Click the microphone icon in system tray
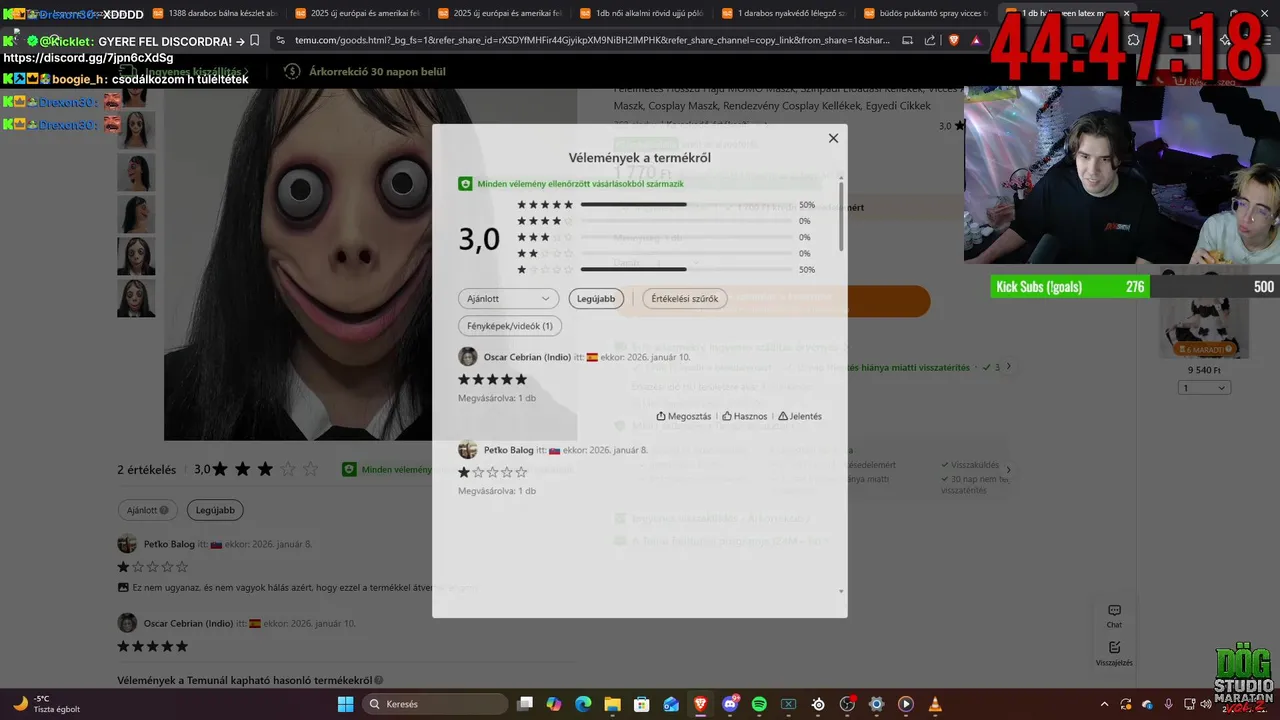 [x=1168, y=704]
